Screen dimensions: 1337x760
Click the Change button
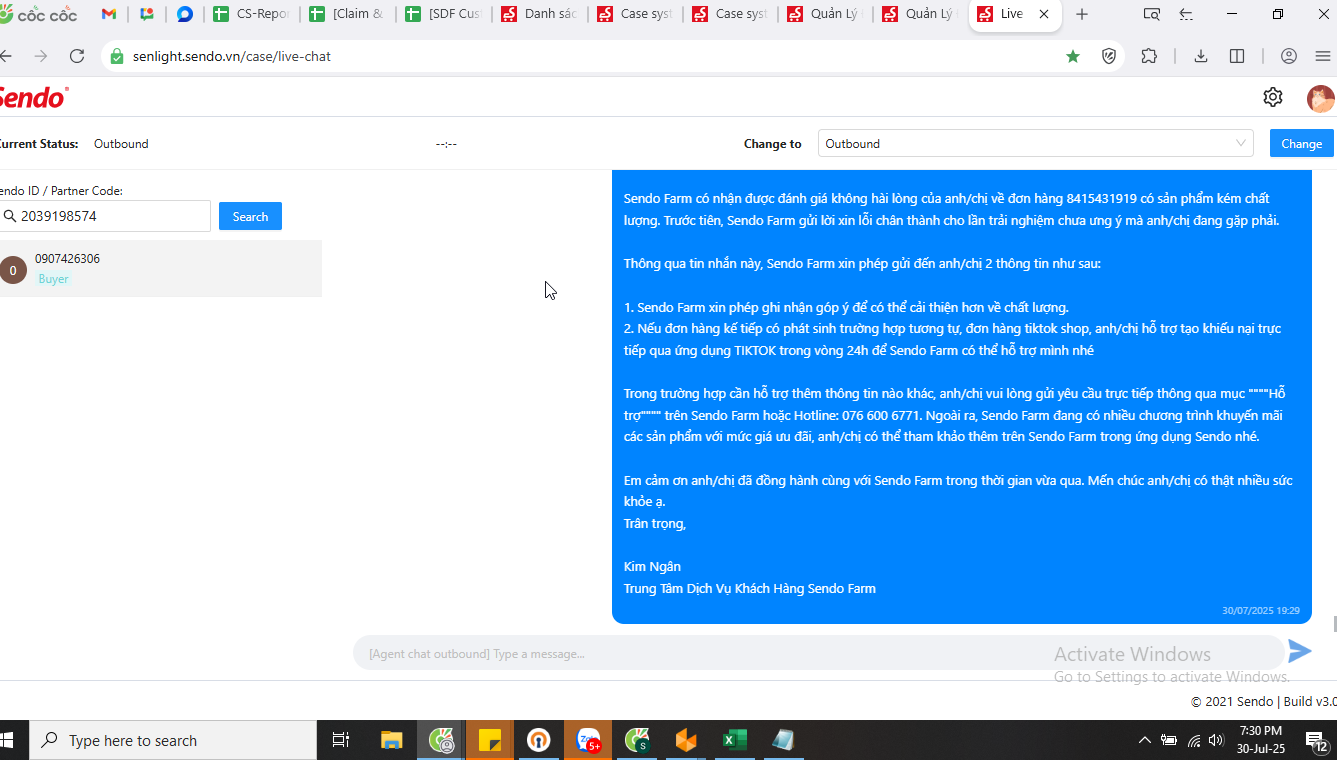coord(1301,143)
